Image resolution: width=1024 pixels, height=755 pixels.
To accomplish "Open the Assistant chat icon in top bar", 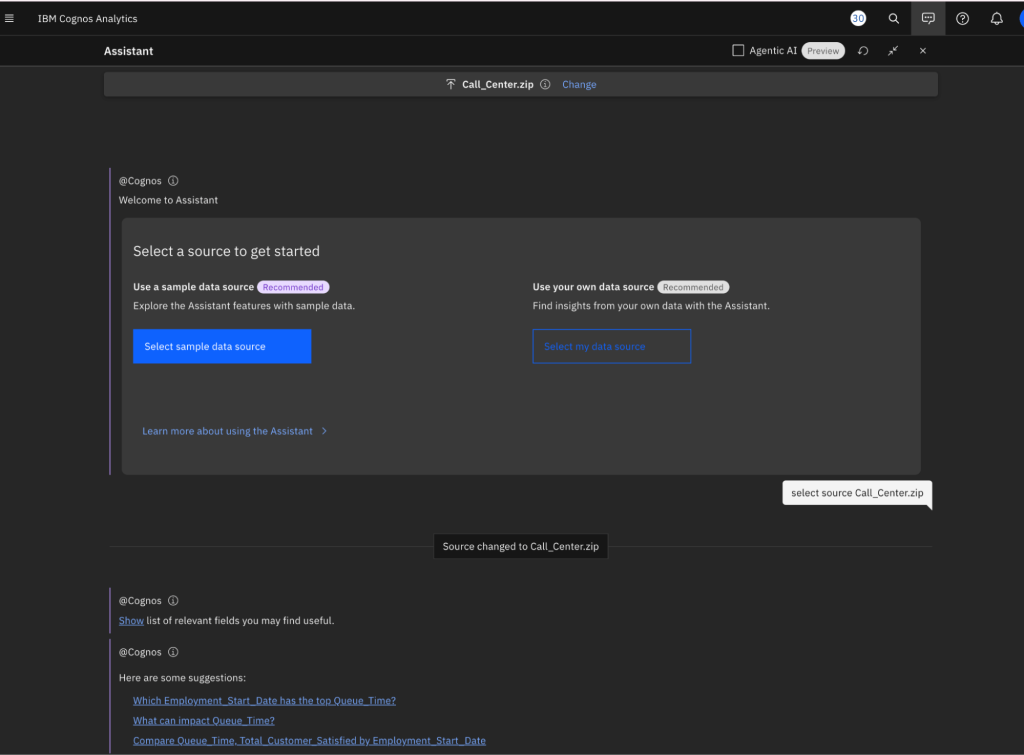I will pos(928,18).
